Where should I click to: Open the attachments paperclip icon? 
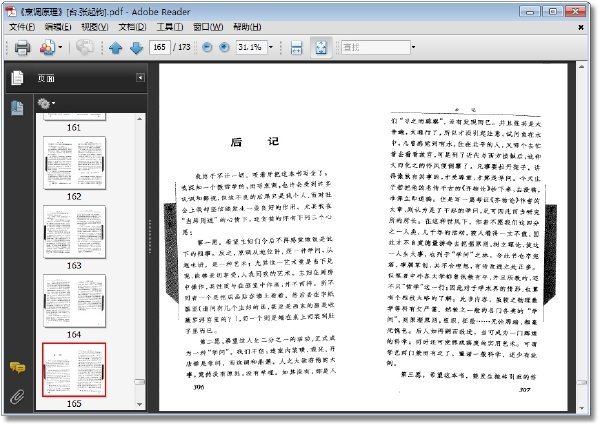pos(17,397)
